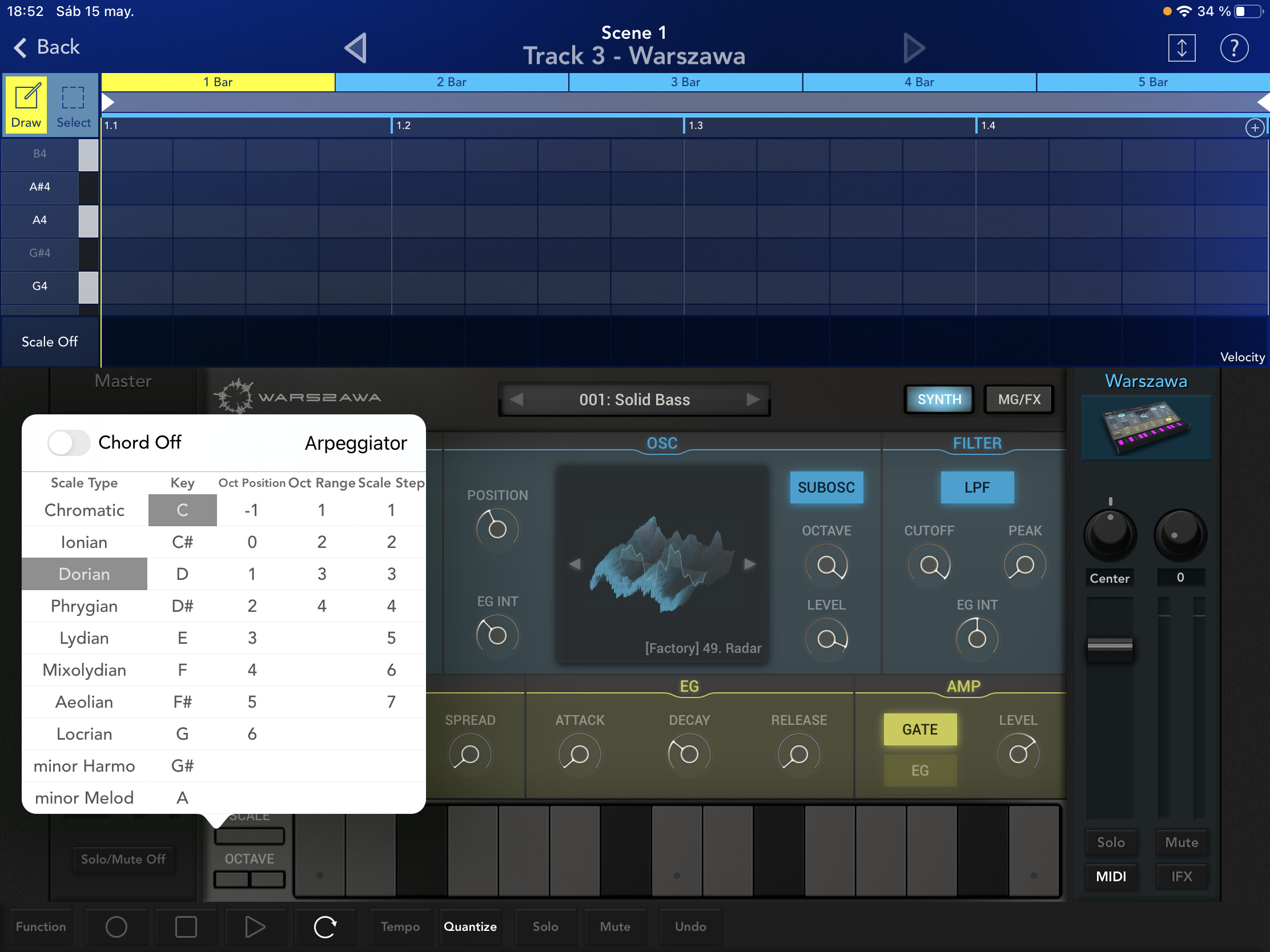Start playback with the play triangle
The width and height of the screenshot is (1270, 952).
pos(255,926)
